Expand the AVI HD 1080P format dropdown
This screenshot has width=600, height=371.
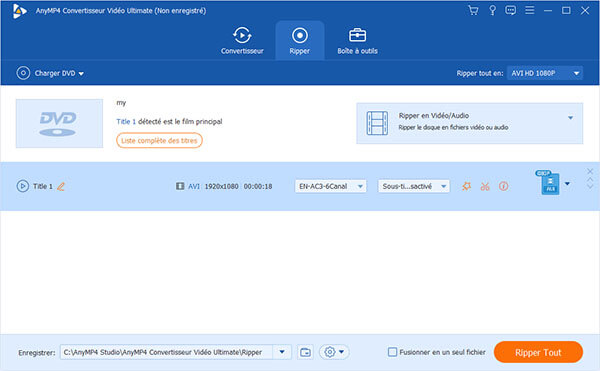click(545, 73)
